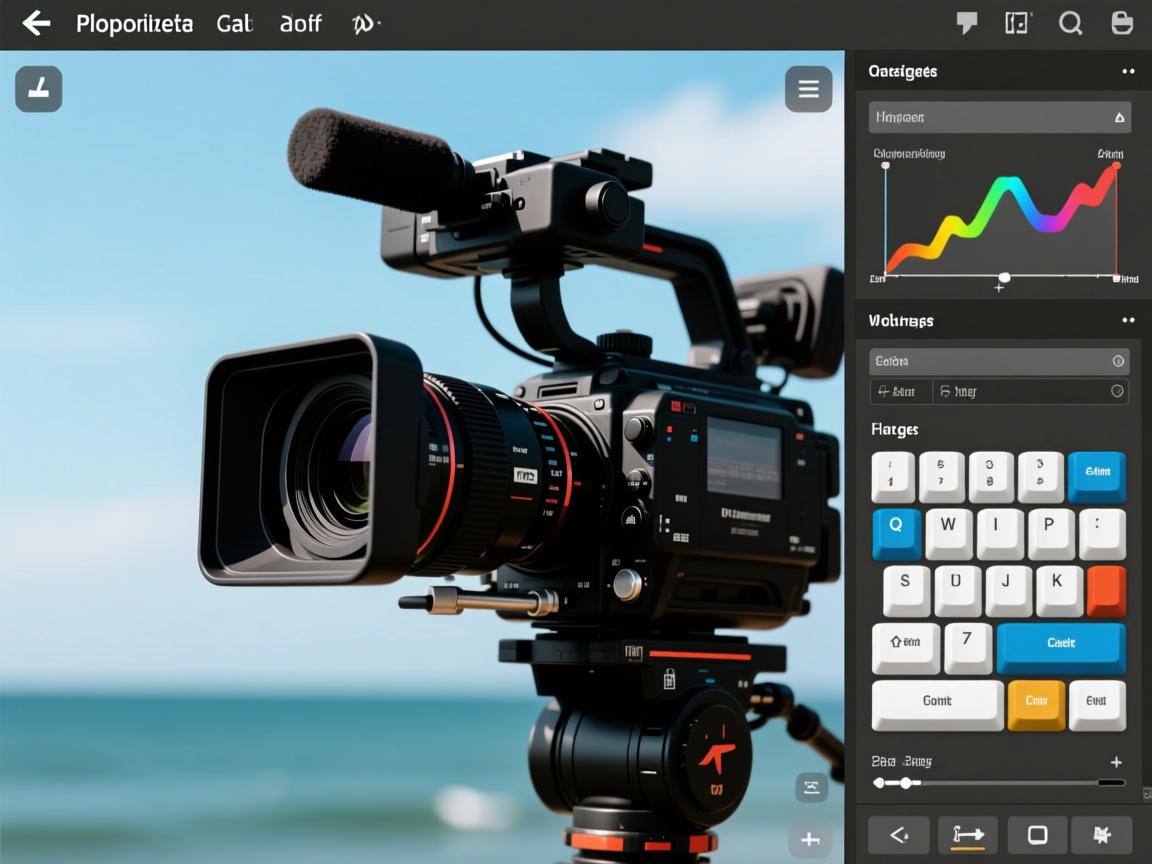Toggle the orange-red key beside K
The width and height of the screenshot is (1152, 864).
click(1106, 590)
